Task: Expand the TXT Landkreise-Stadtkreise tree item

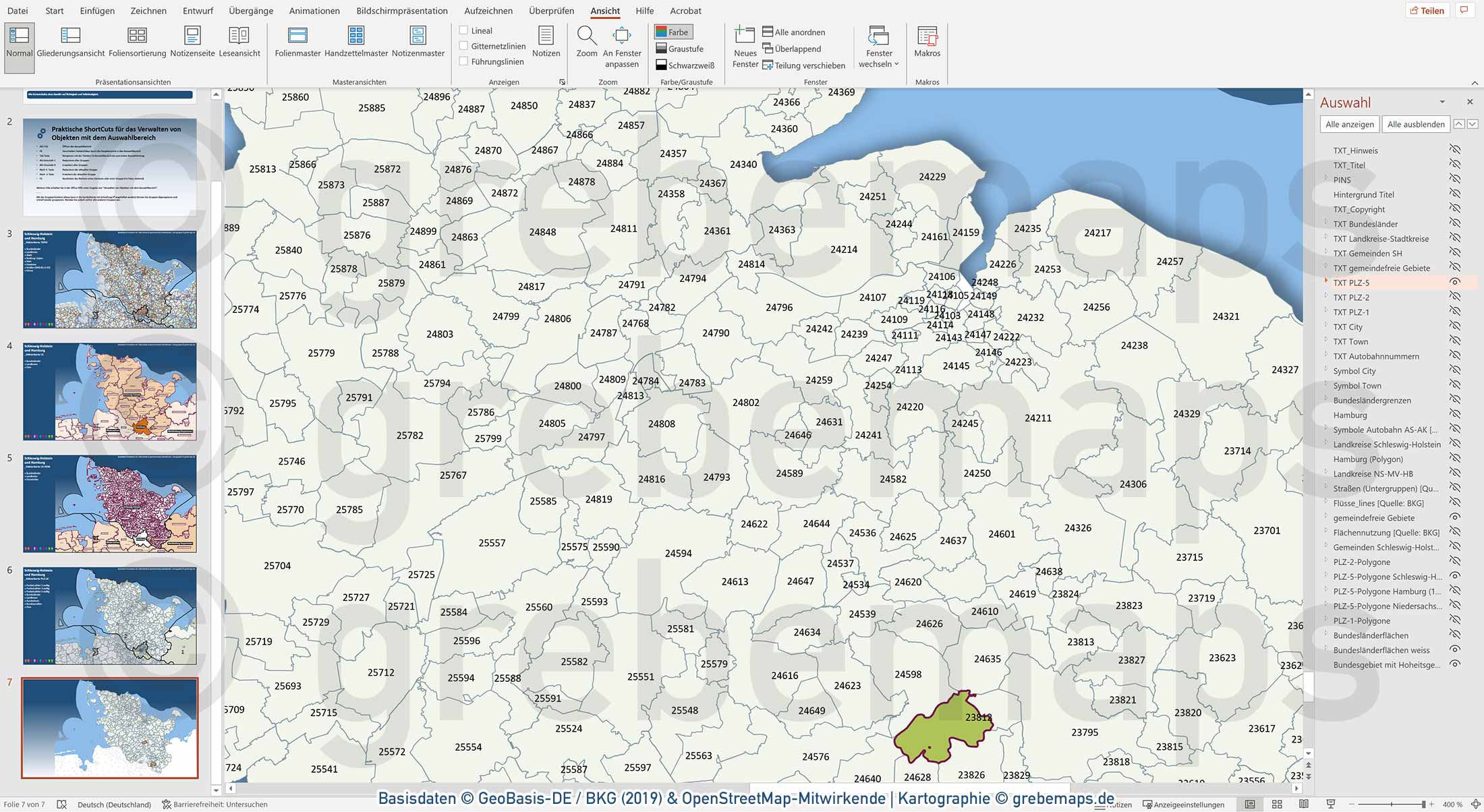Action: coord(1326,238)
